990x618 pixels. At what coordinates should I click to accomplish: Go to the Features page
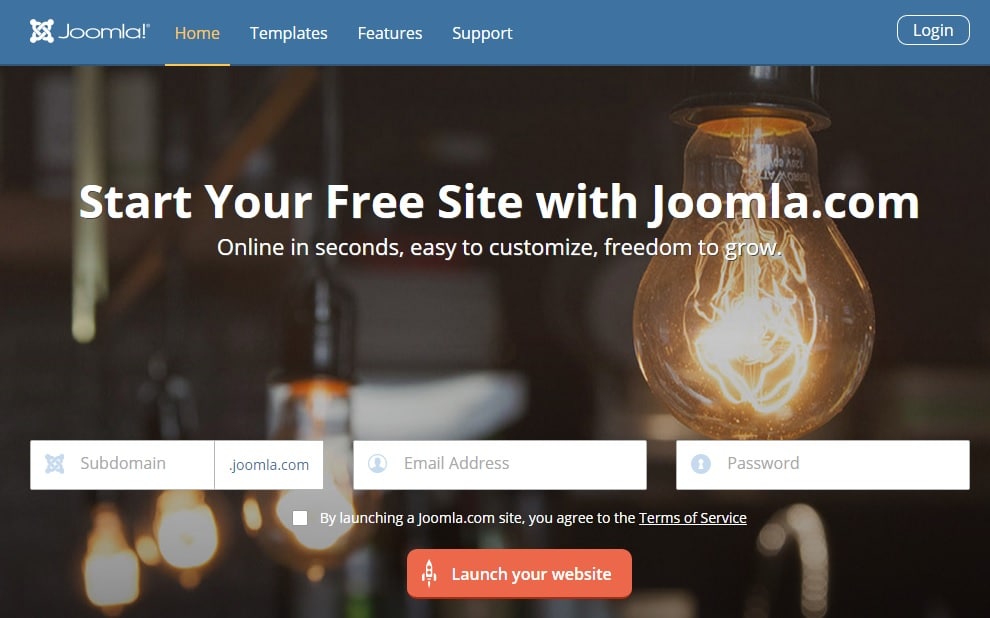click(x=390, y=33)
